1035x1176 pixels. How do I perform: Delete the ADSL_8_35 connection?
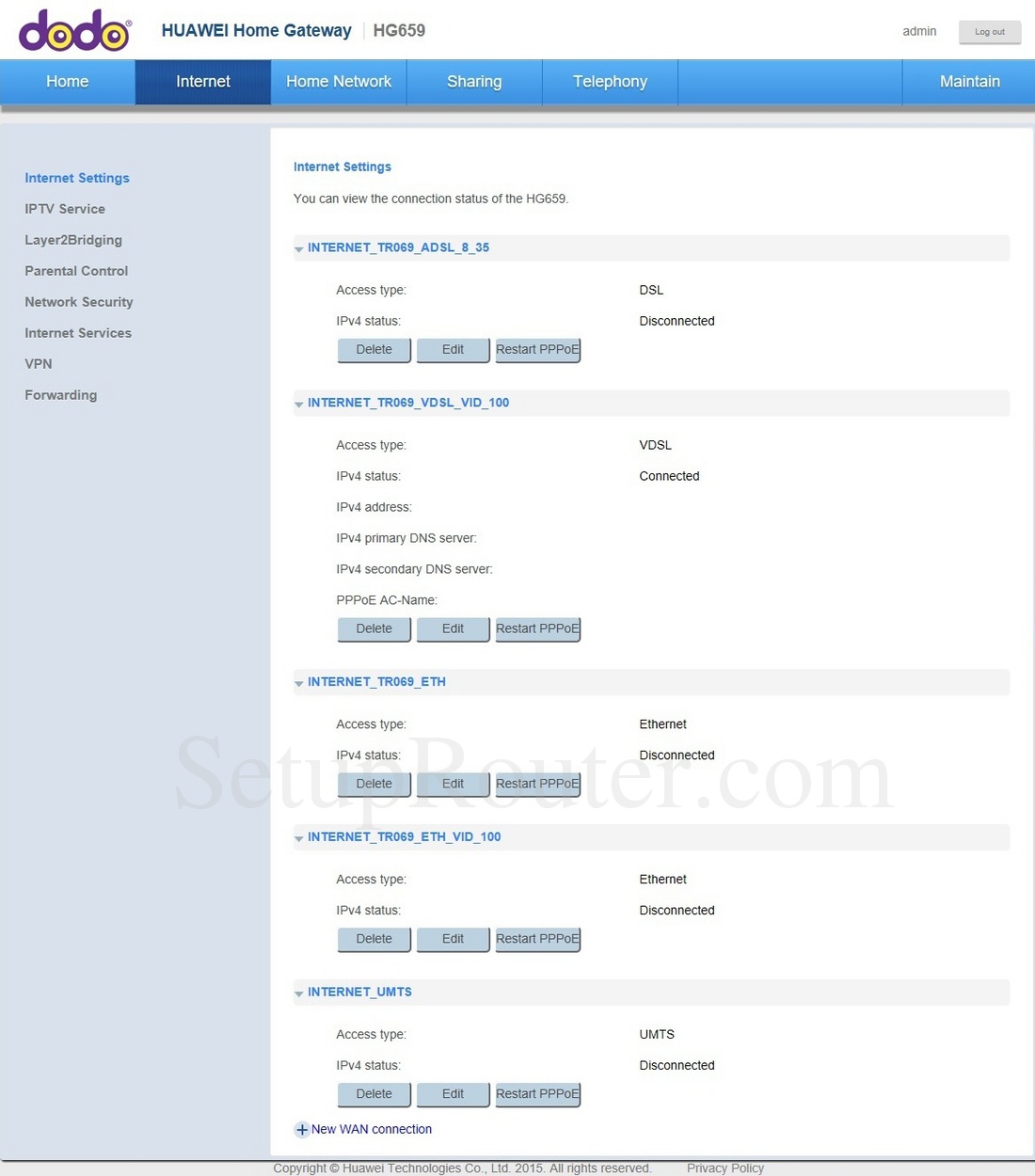click(374, 350)
